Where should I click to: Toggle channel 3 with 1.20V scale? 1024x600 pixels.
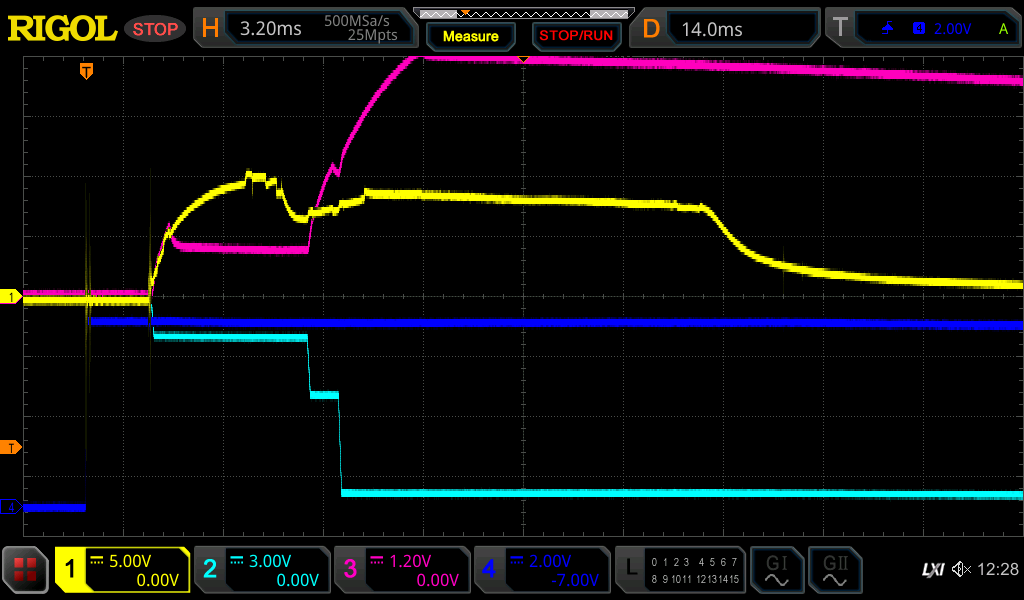(x=401, y=570)
